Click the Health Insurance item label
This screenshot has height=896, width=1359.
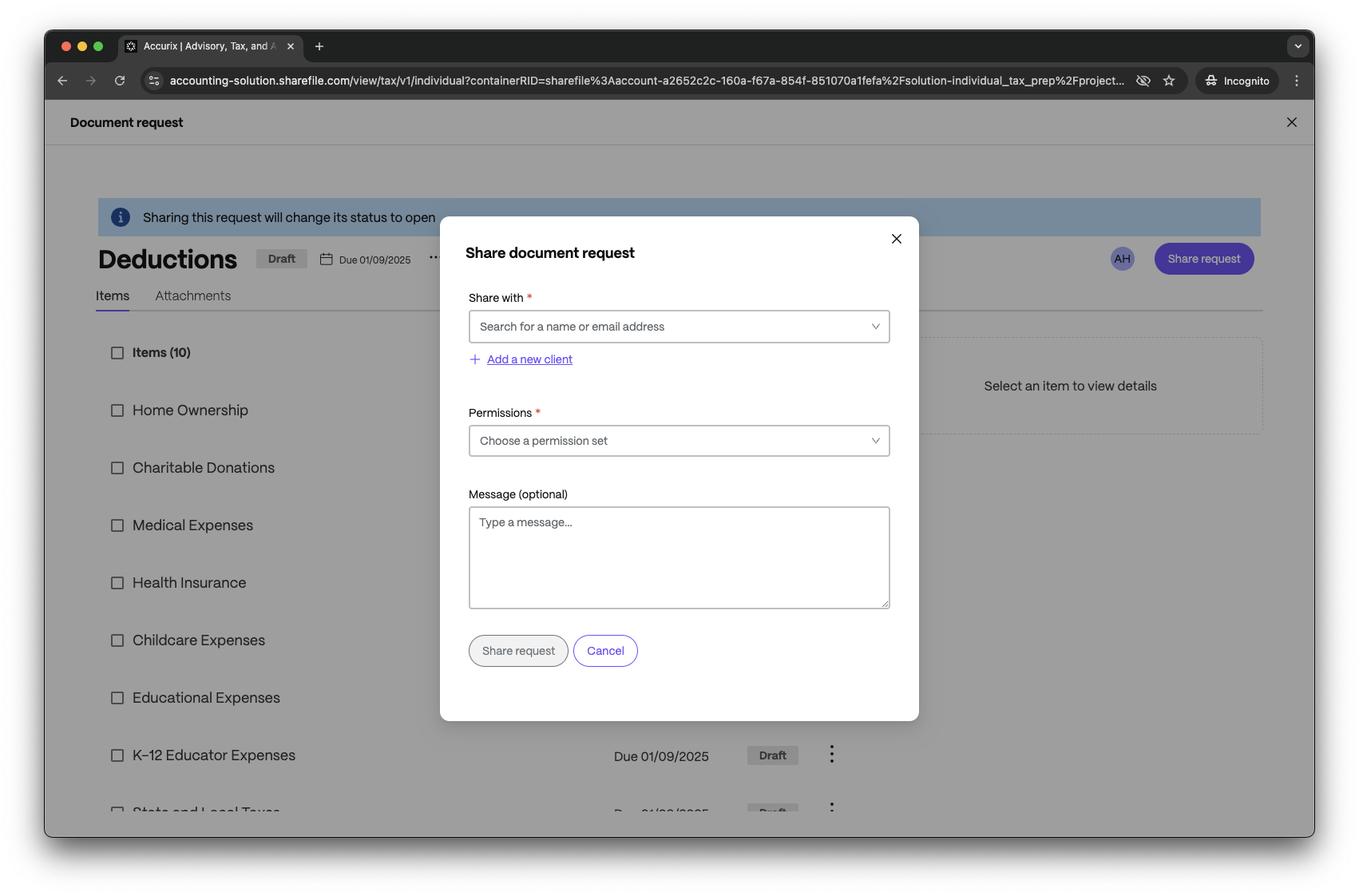189,583
